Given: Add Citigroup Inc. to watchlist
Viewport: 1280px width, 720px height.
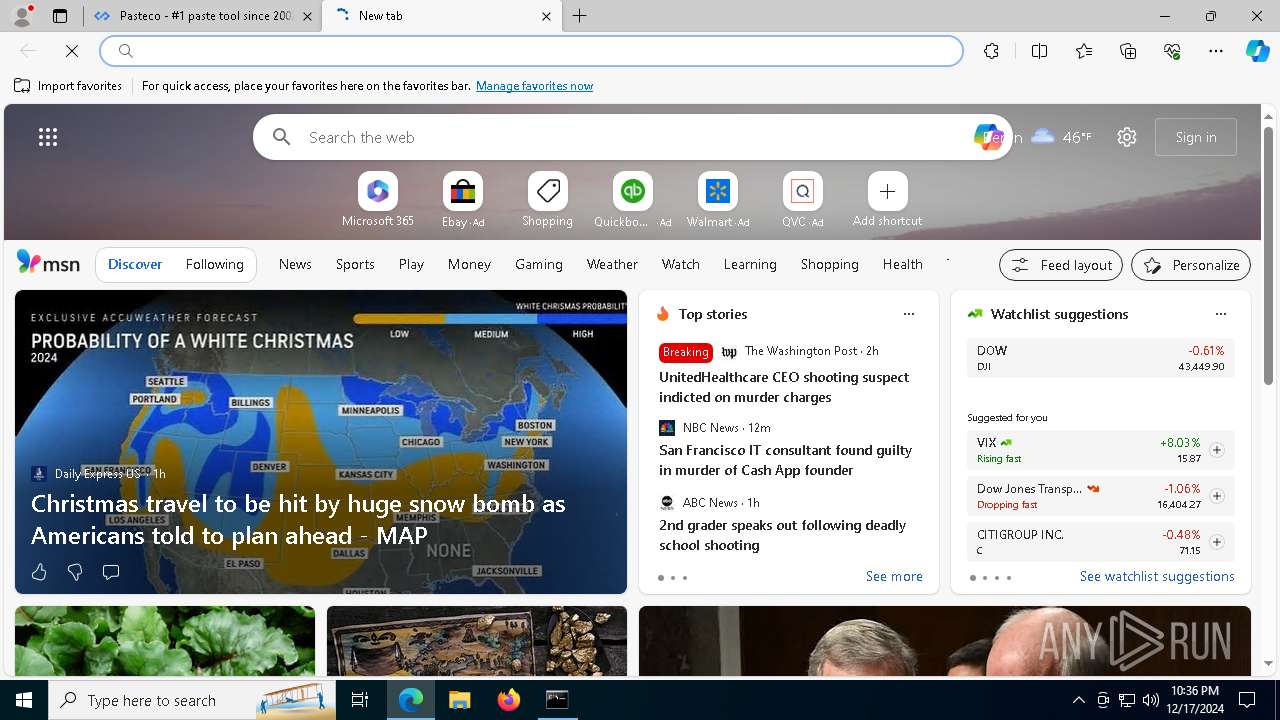Looking at the screenshot, I should click(1216, 542).
